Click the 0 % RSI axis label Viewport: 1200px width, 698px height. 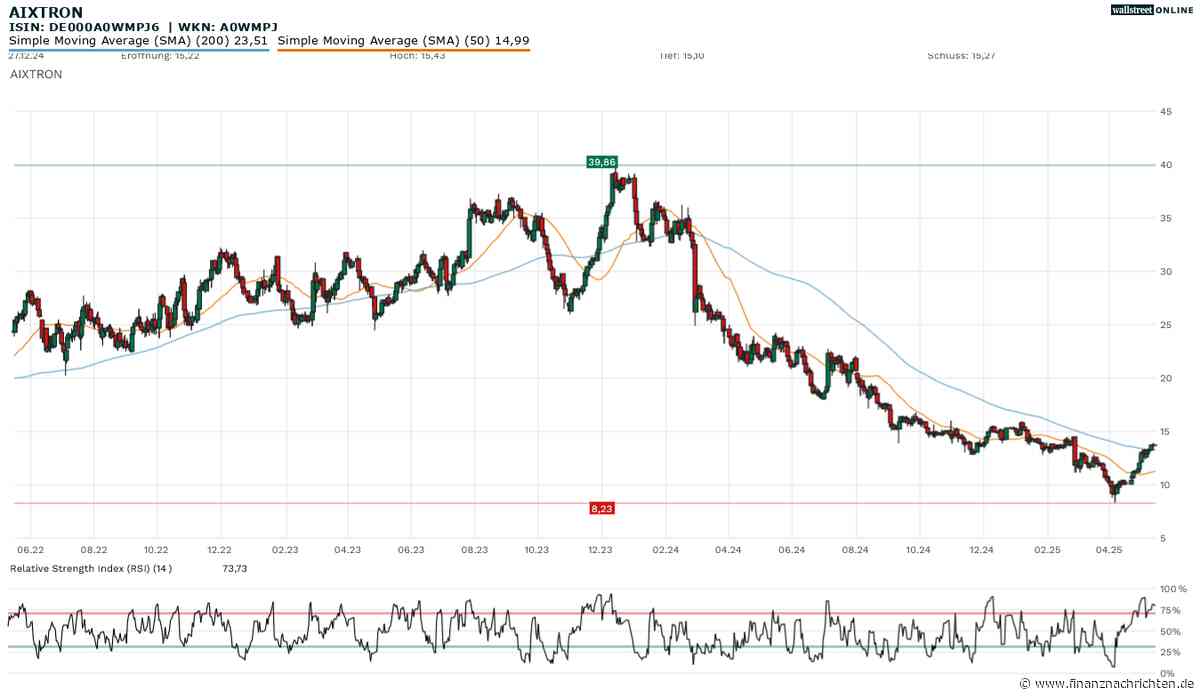[x=1166, y=675]
